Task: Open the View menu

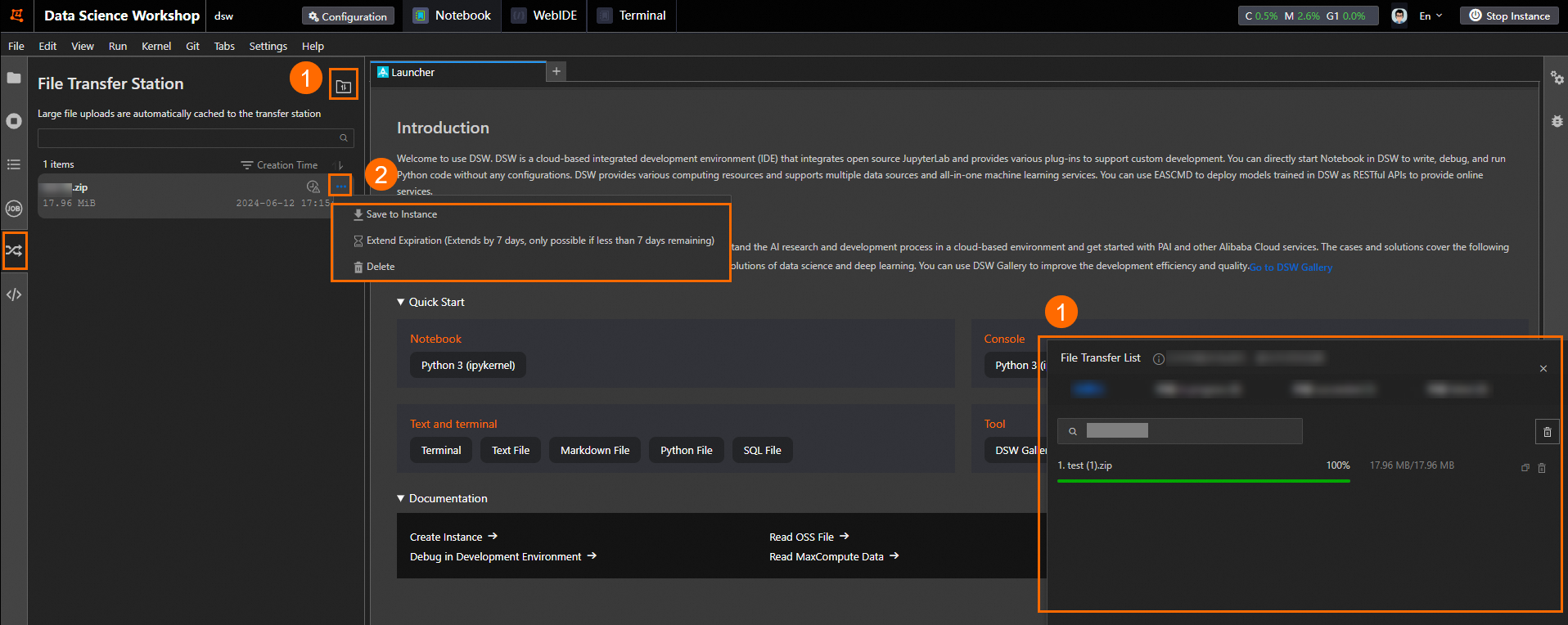Action: (x=83, y=46)
